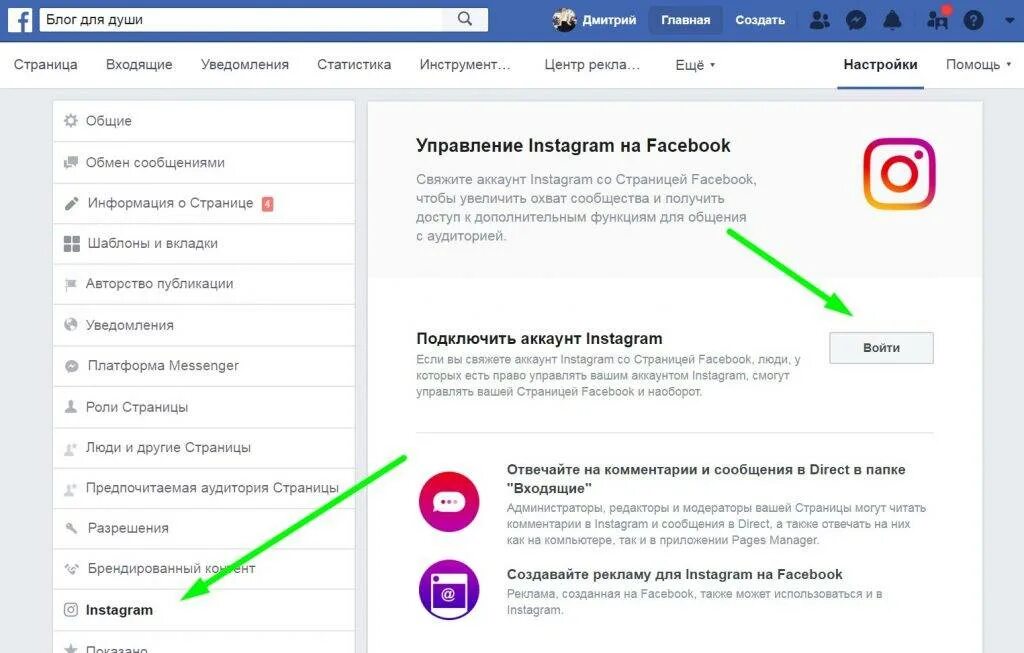Click the quick help question mark icon
The height and width of the screenshot is (653, 1024).
click(973, 20)
